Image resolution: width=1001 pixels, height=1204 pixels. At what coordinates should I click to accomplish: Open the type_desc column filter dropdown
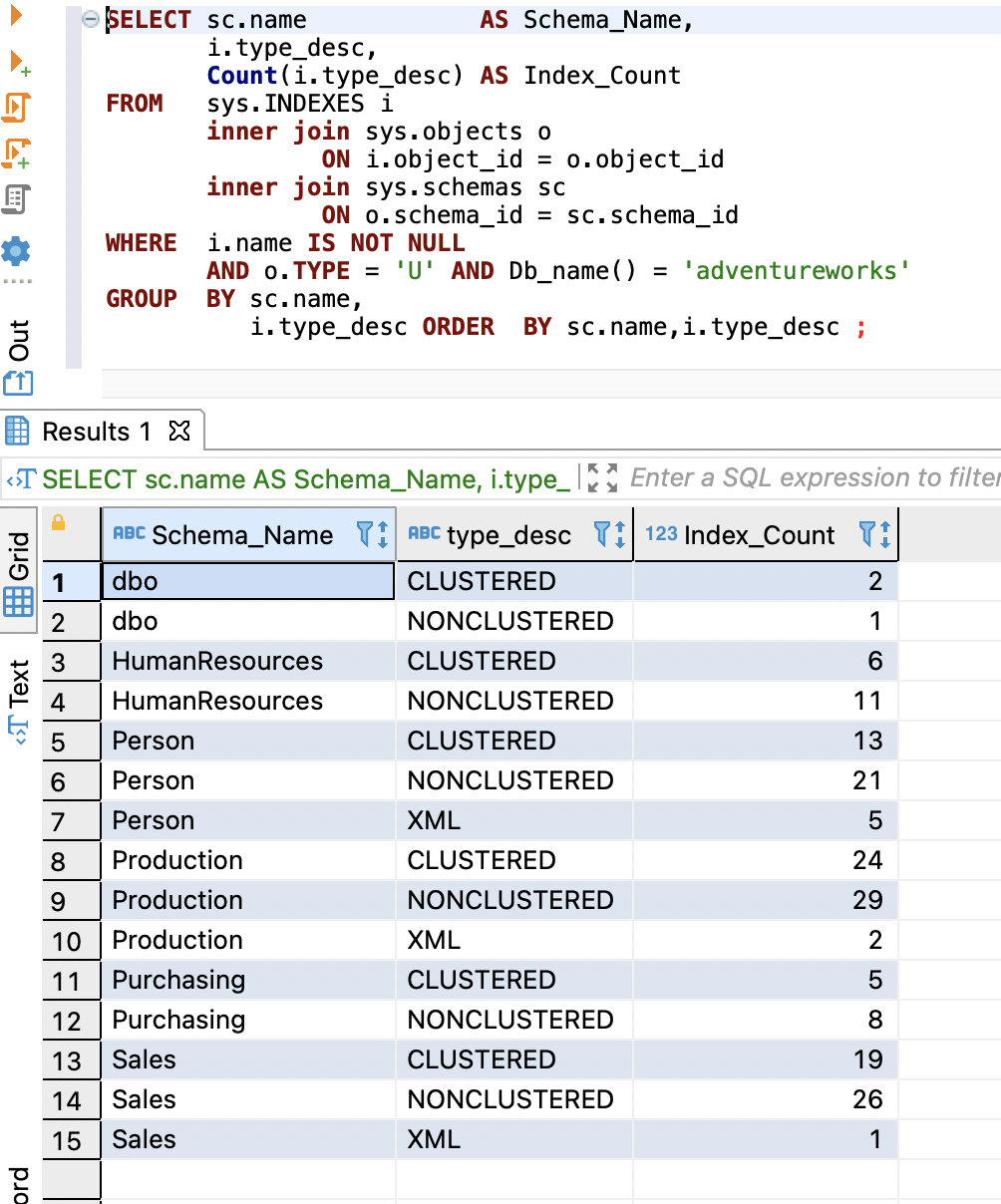603,535
